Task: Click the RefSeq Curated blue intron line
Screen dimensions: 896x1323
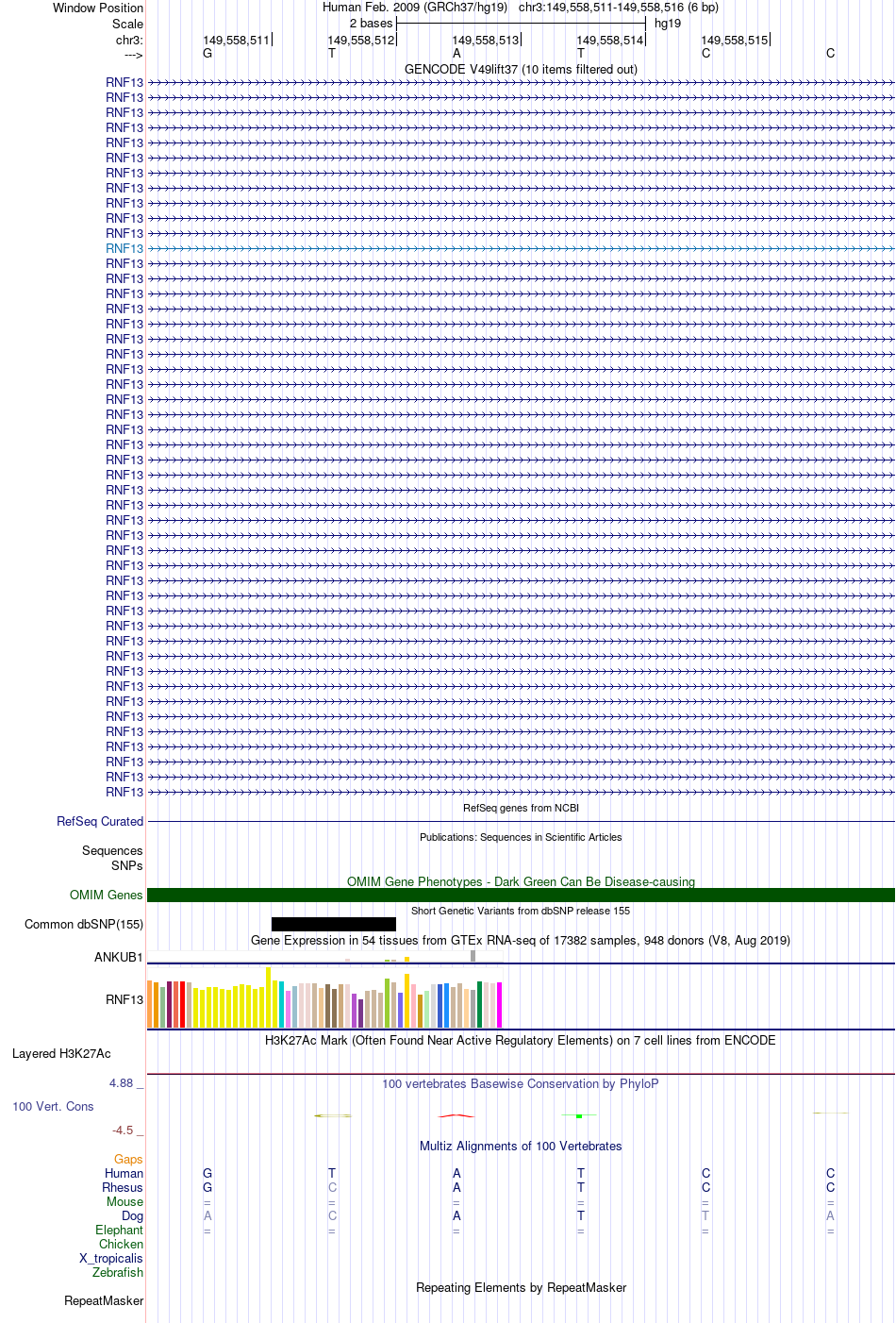Action: (521, 822)
